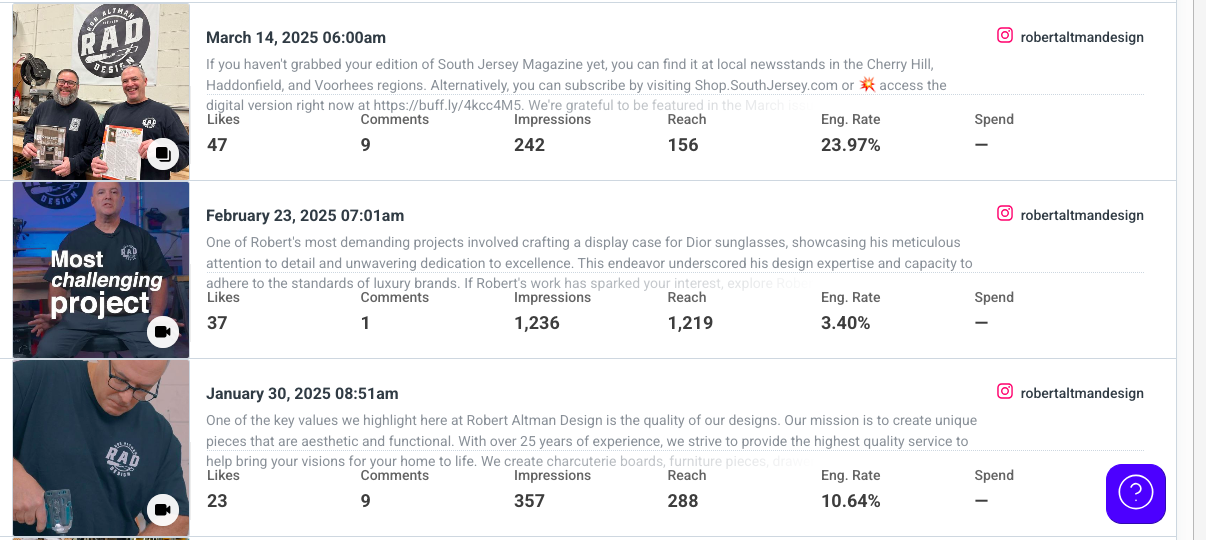
Task: Click robertaltmandesign on the January 30 post
Action: click(1082, 393)
